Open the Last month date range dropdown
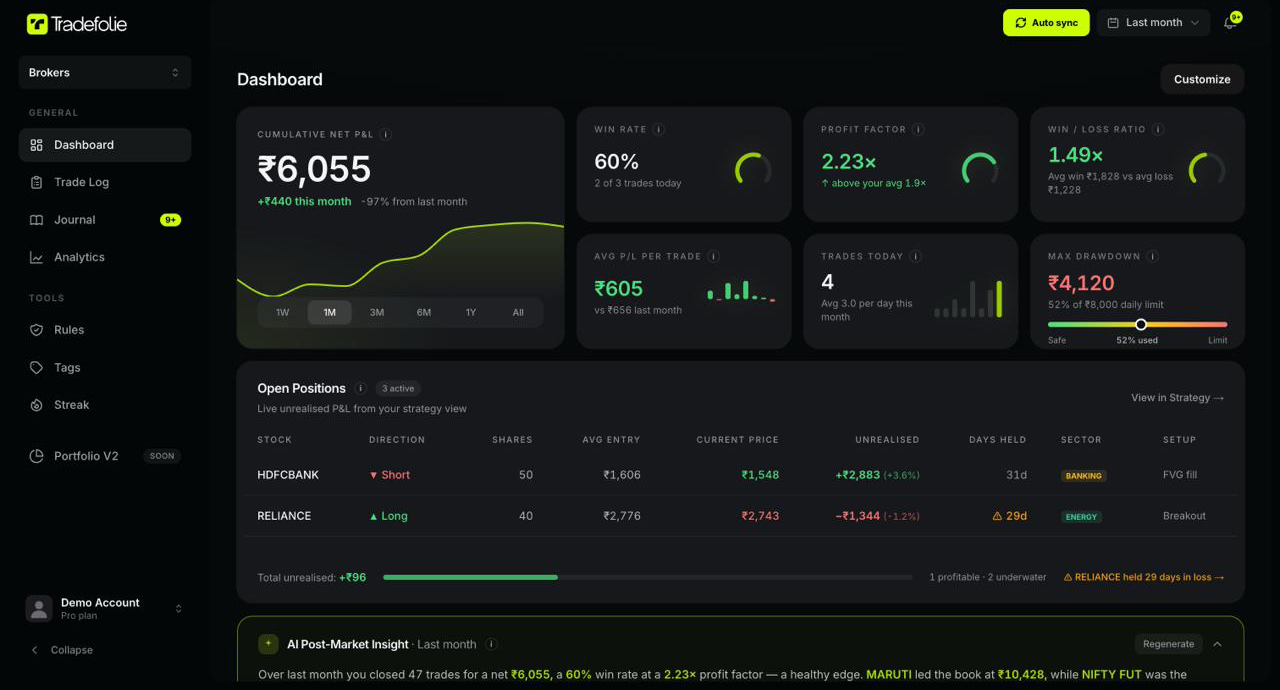The height and width of the screenshot is (690, 1280). [1153, 23]
